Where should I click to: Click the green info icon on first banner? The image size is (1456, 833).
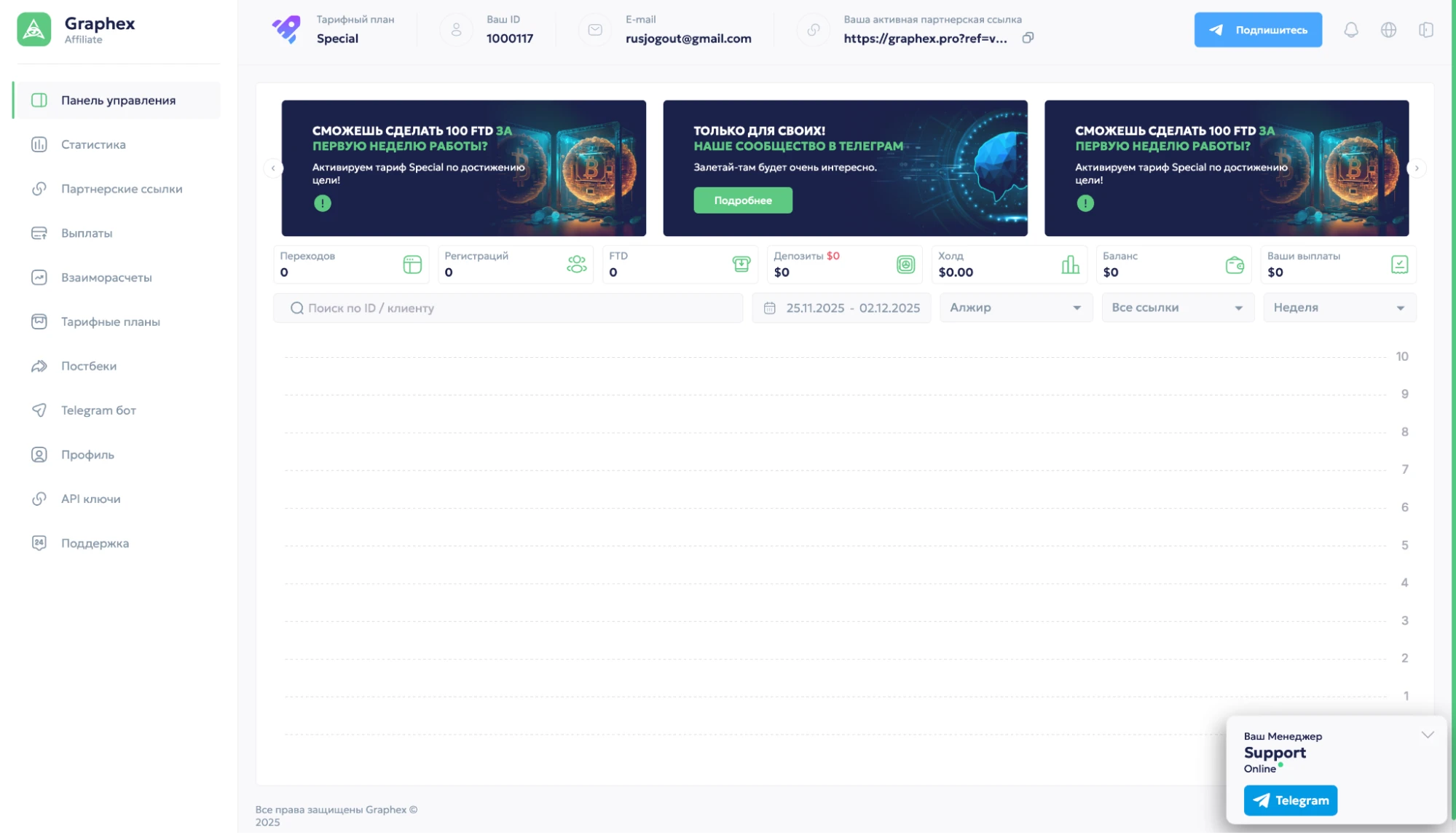323,203
